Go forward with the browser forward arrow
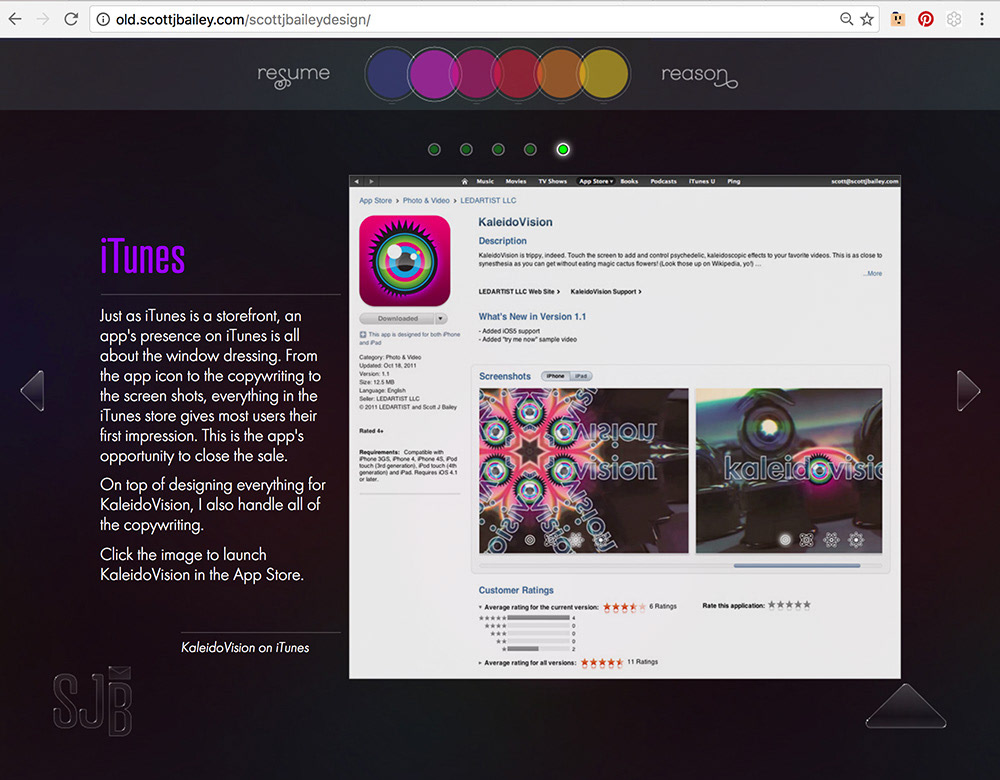This screenshot has width=1000, height=780. coord(43,19)
